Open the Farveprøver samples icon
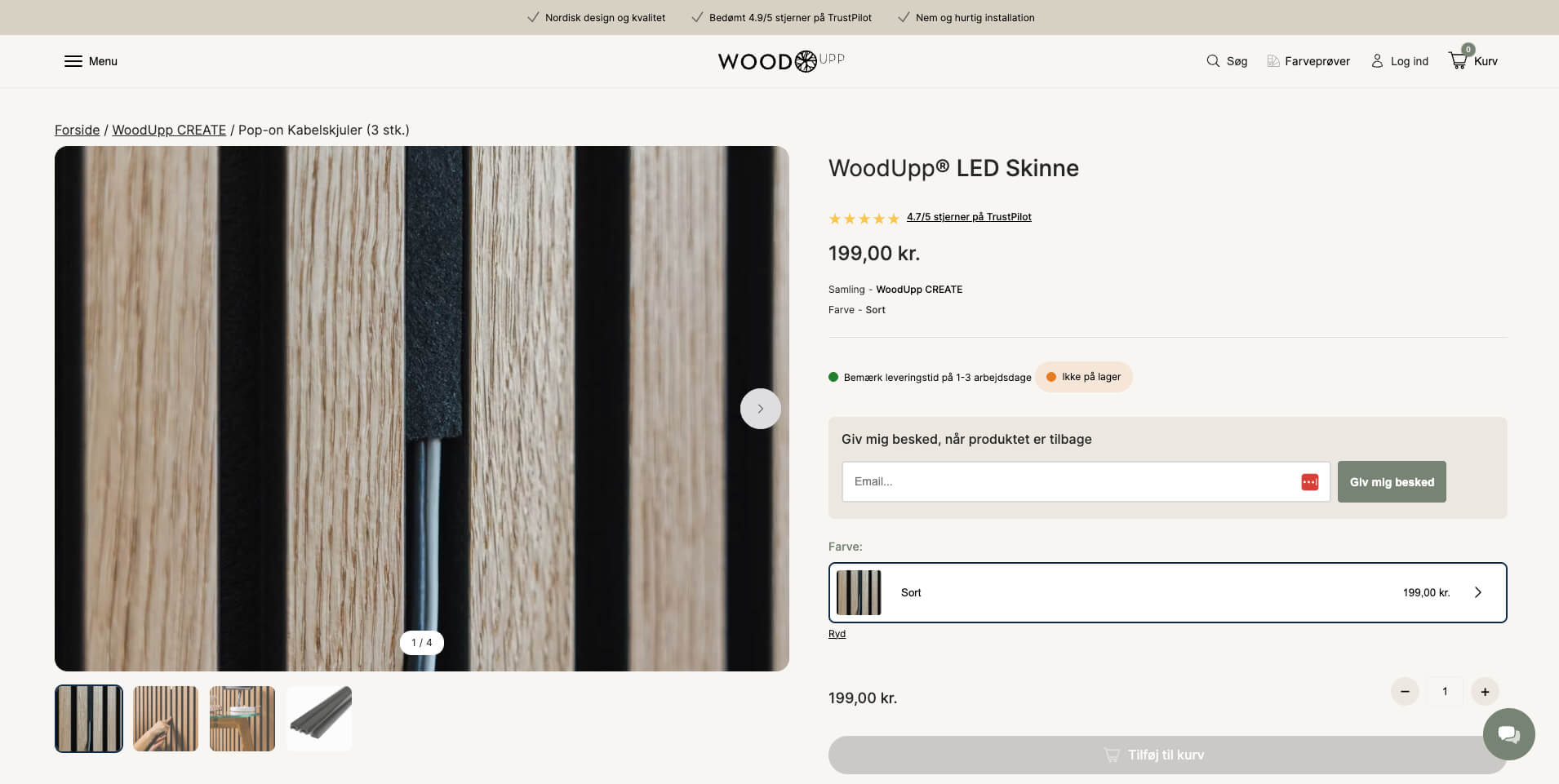The image size is (1559, 784). click(x=1273, y=61)
